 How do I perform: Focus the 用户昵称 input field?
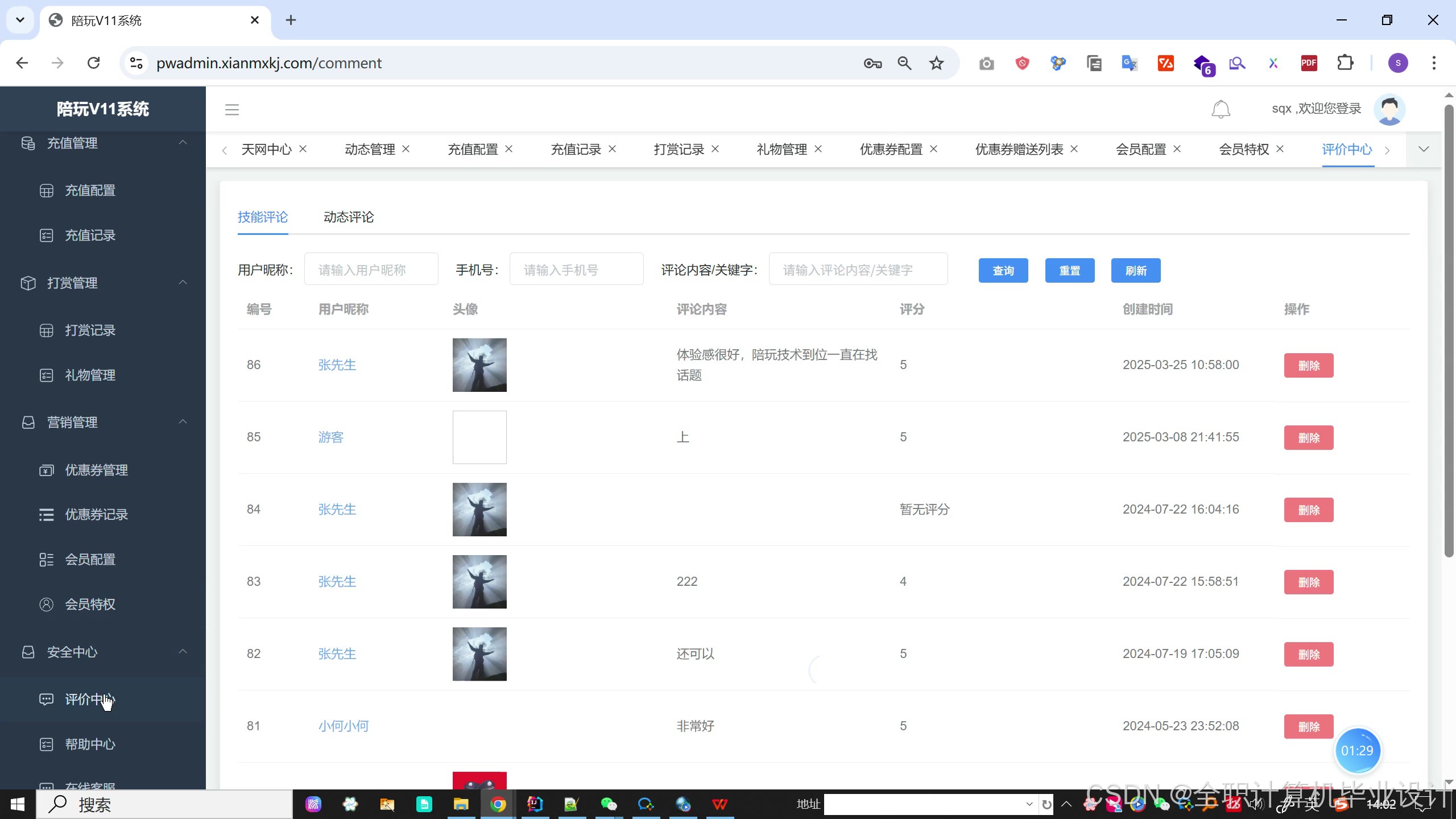tap(371, 269)
